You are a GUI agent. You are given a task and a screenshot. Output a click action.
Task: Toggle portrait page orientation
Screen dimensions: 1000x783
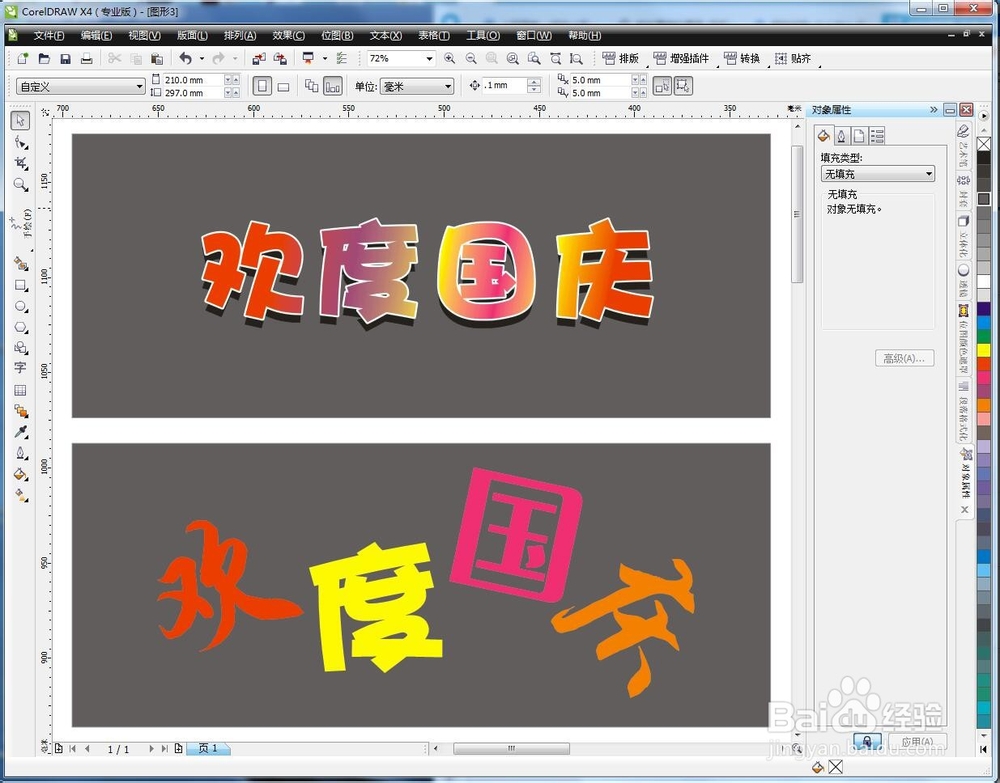tap(261, 86)
